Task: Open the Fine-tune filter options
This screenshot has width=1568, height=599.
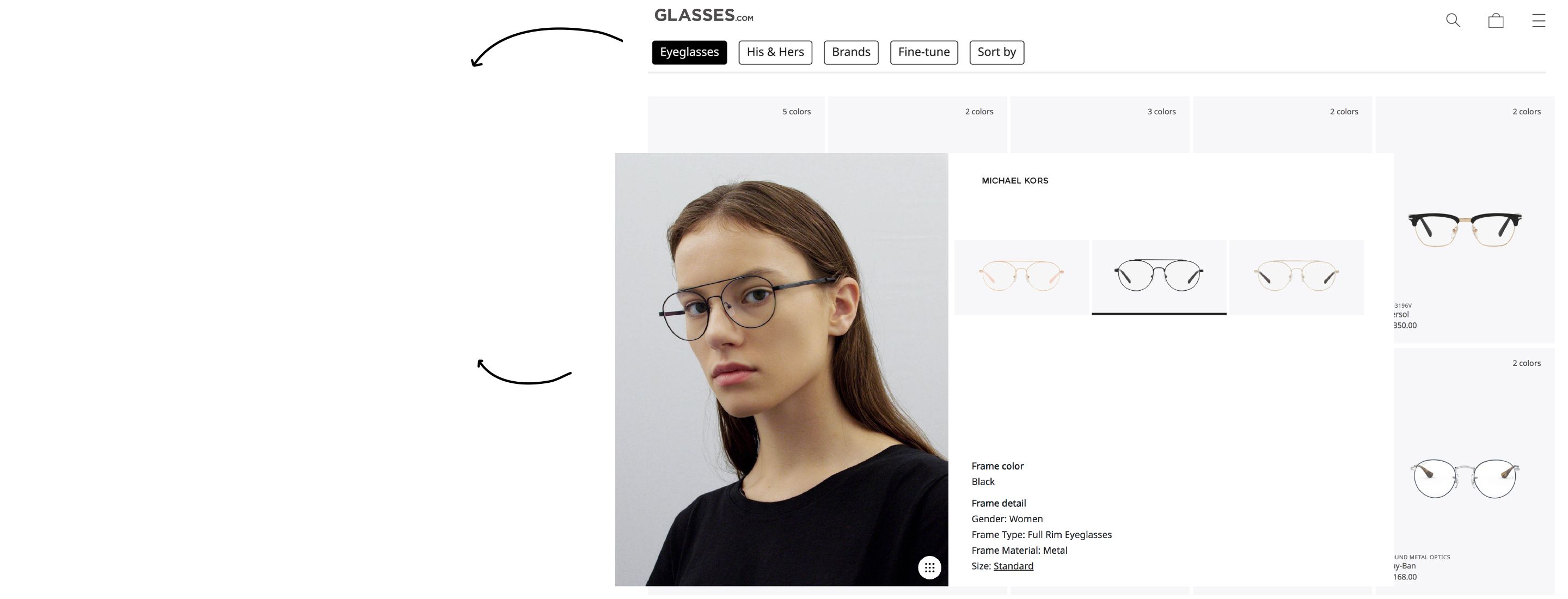Action: coord(923,52)
